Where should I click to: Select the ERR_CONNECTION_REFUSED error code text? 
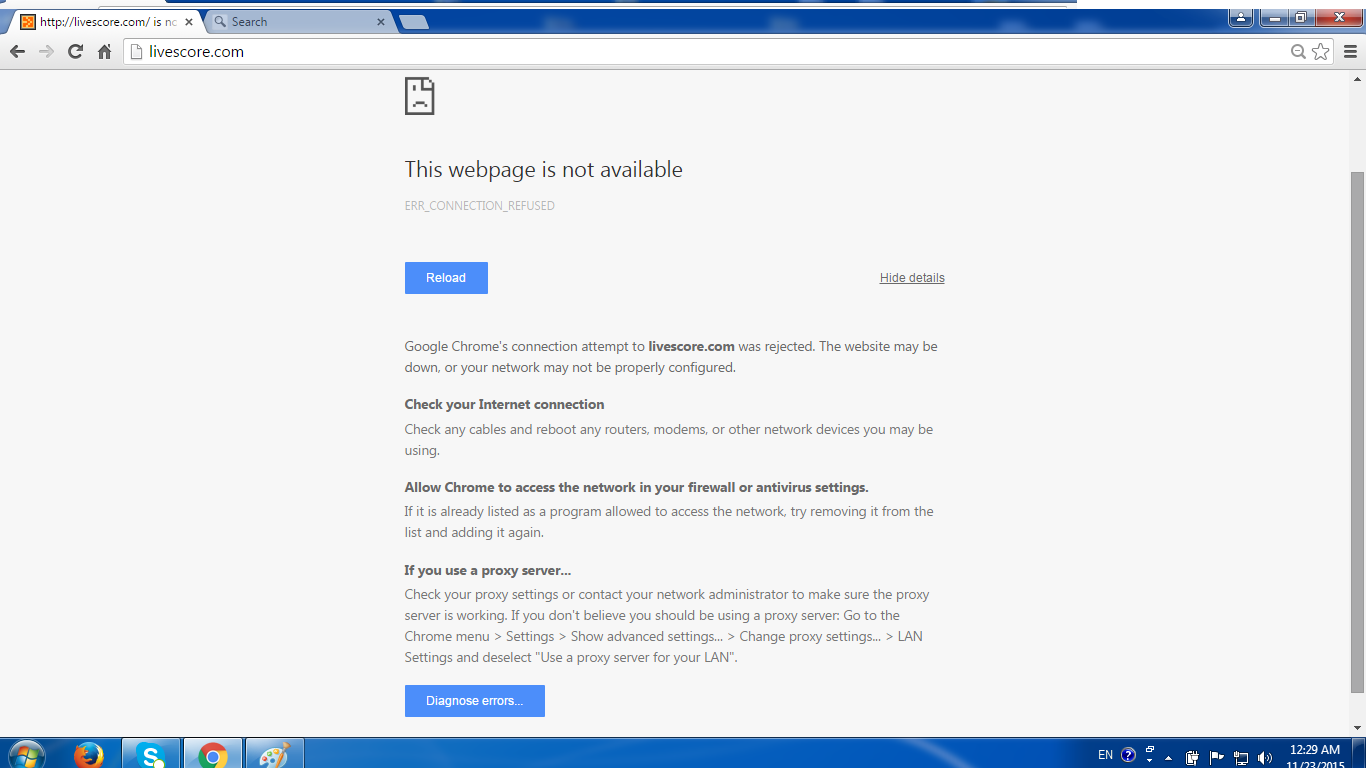coord(480,206)
